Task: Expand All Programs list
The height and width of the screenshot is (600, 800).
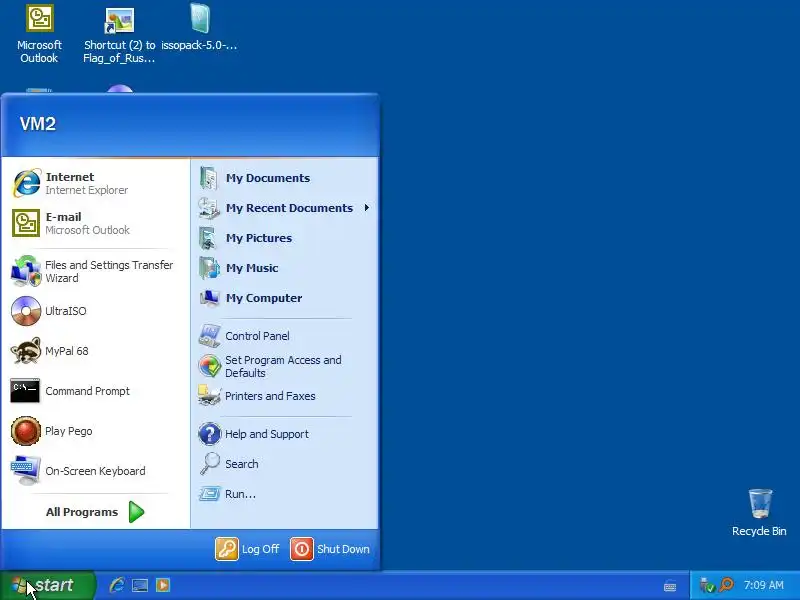Action: tap(95, 512)
